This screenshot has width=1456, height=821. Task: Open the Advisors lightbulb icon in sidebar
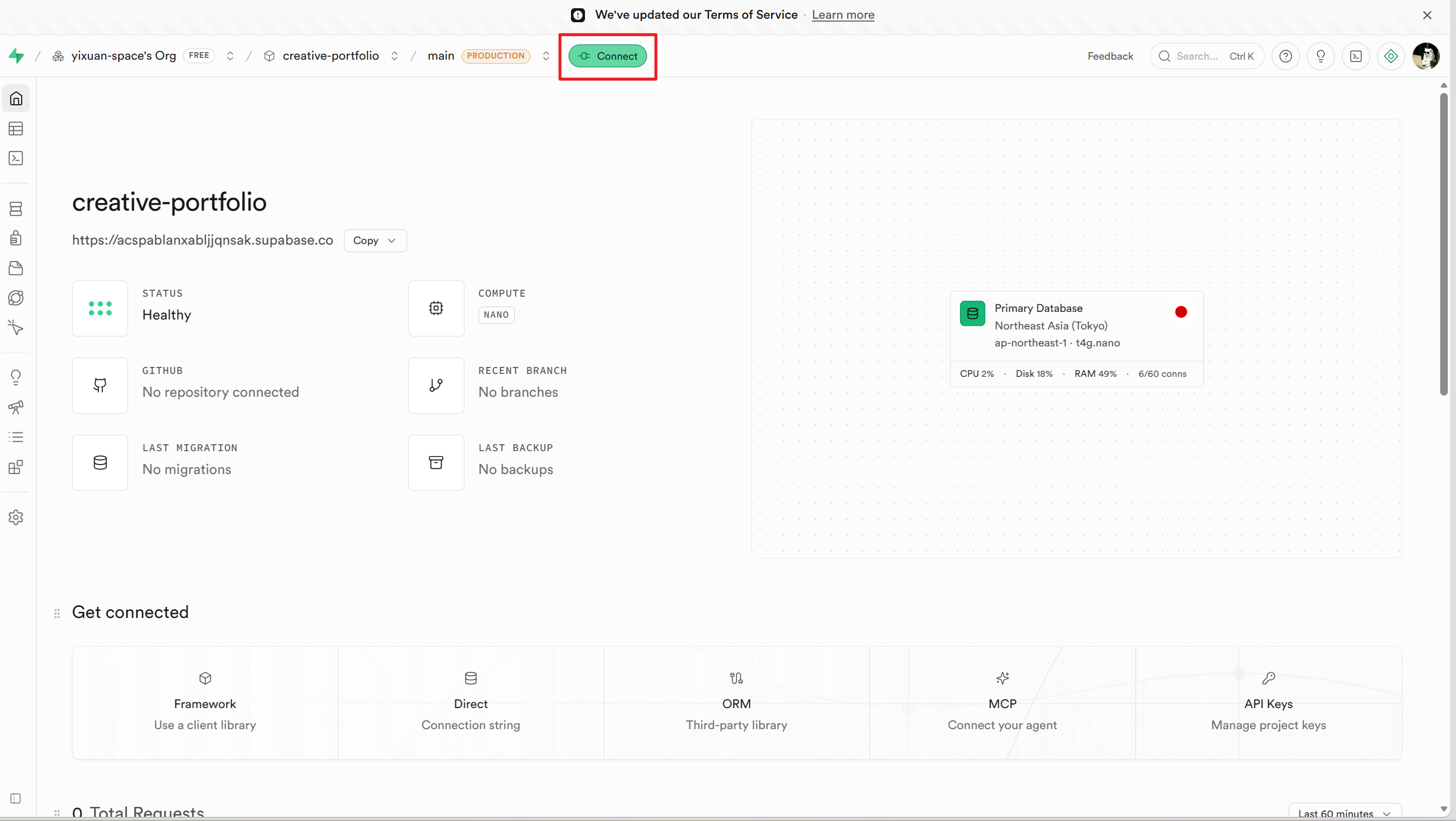pos(16,377)
